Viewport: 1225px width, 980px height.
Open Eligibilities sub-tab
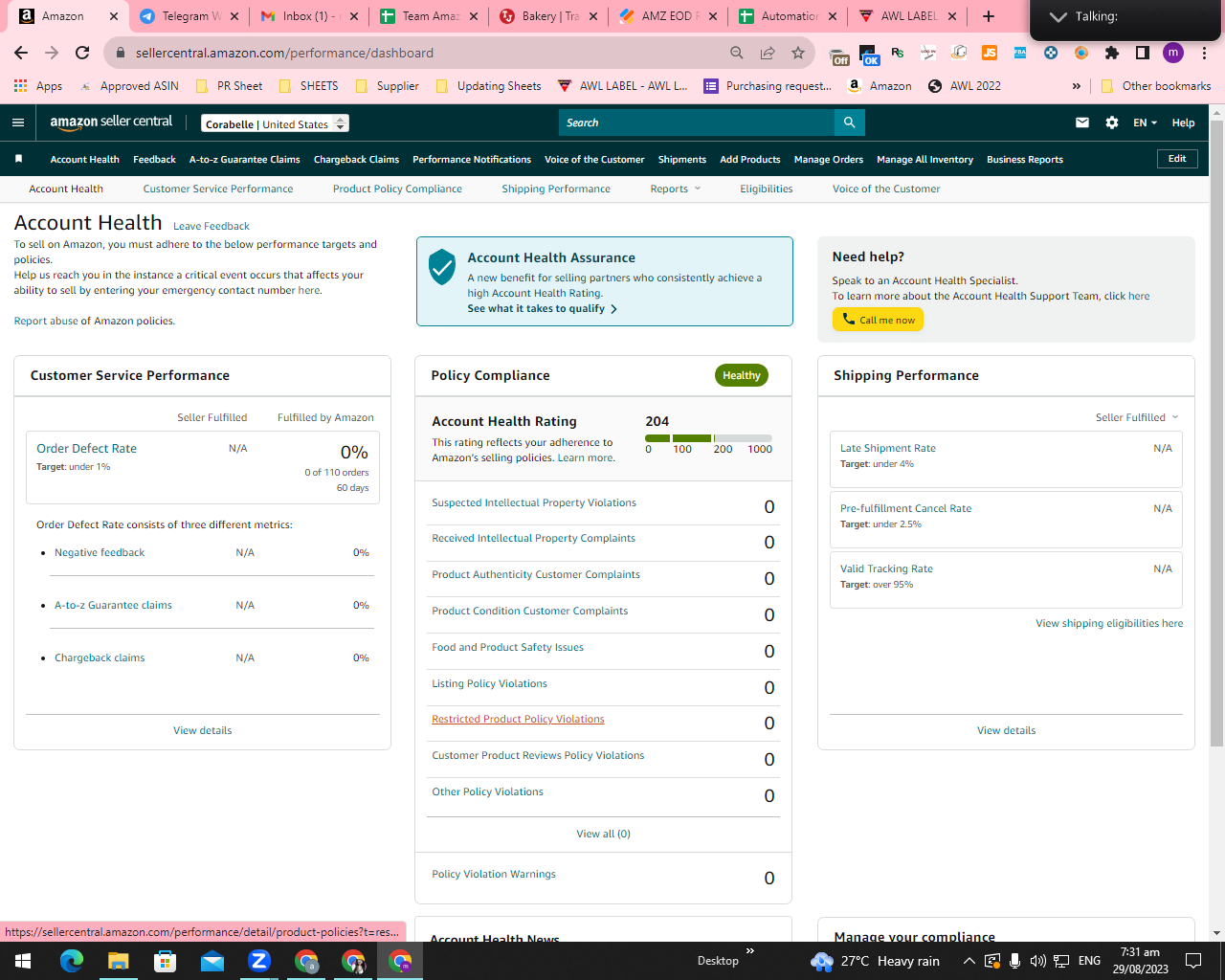point(766,189)
